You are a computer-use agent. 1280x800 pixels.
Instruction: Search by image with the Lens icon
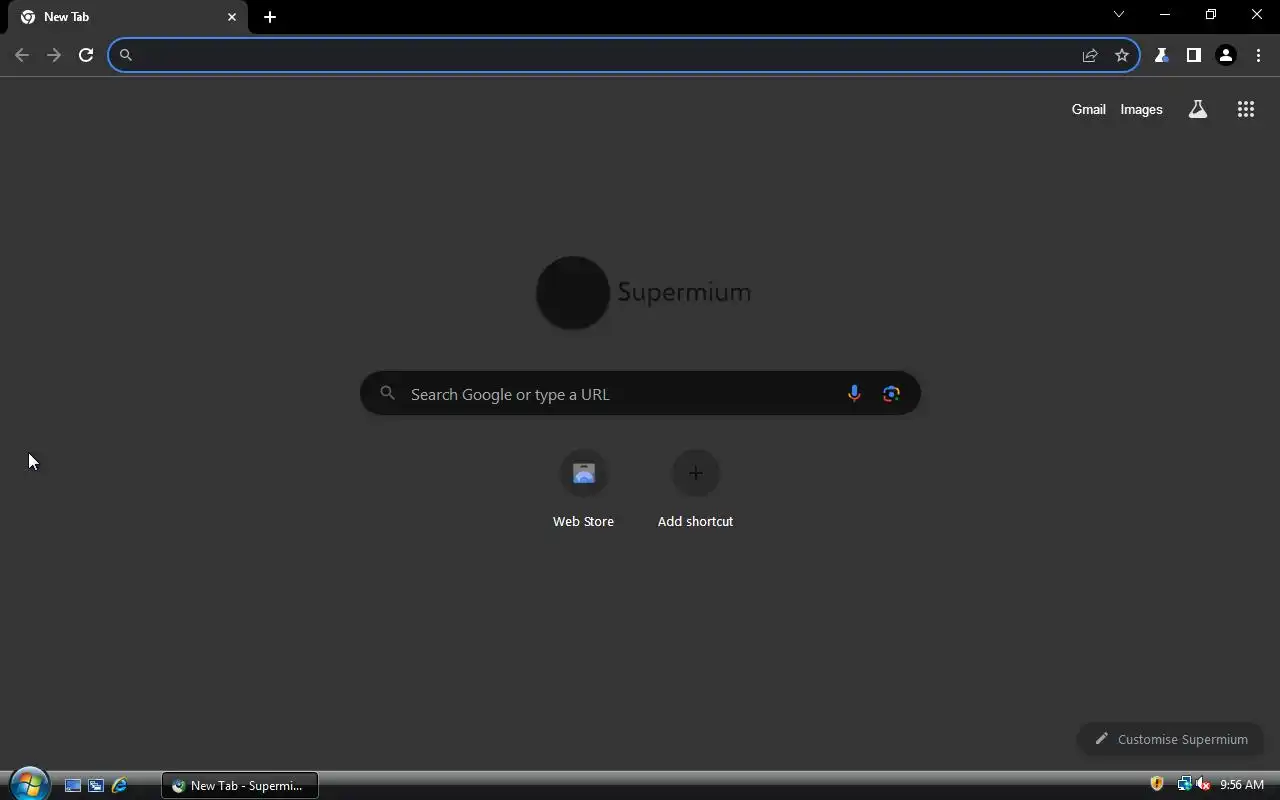point(891,394)
